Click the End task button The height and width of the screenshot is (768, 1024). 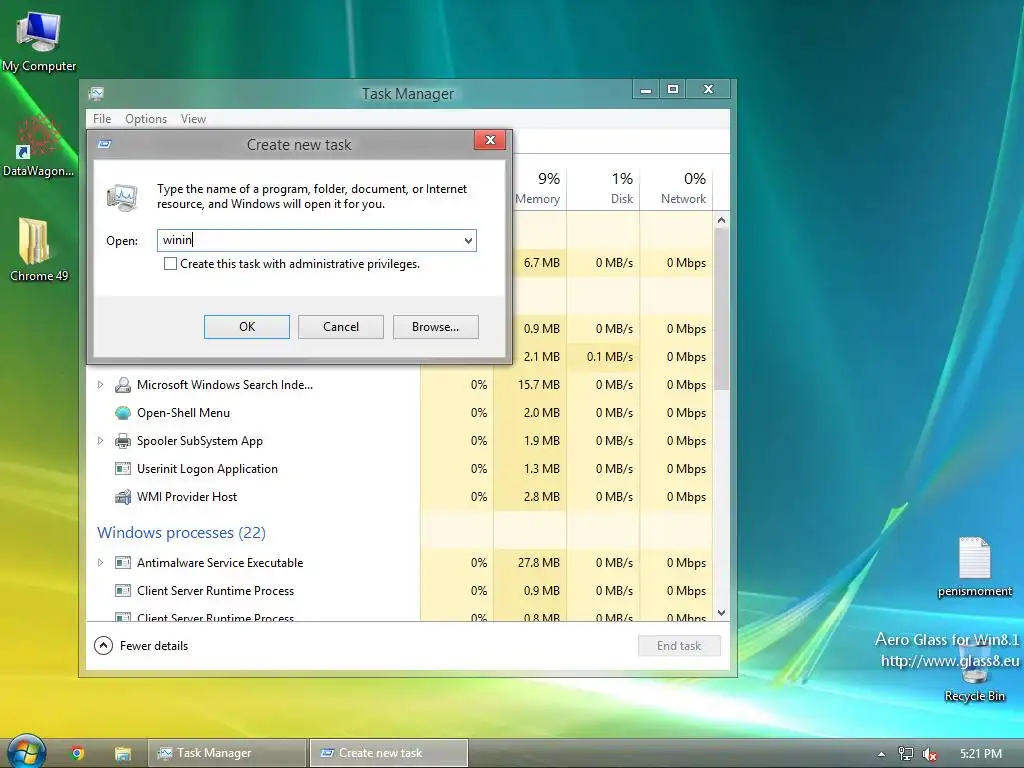pyautogui.click(x=679, y=645)
